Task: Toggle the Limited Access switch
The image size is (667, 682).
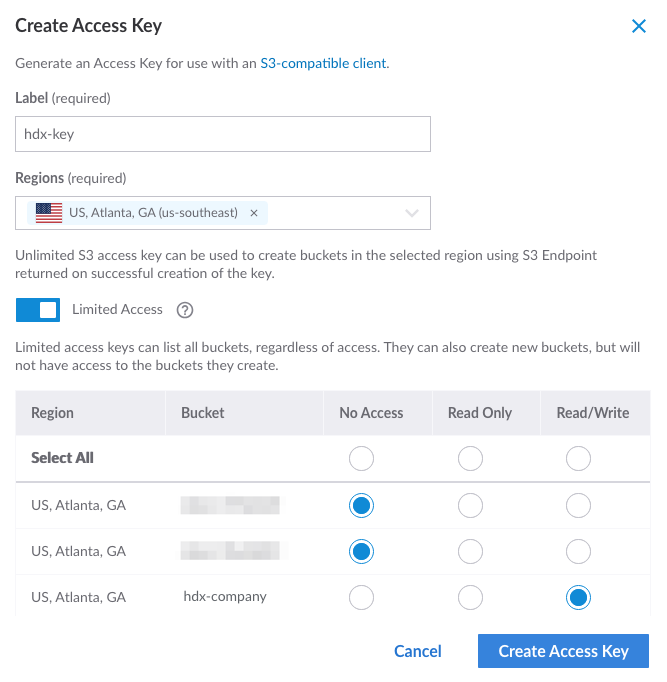Action: 38,310
